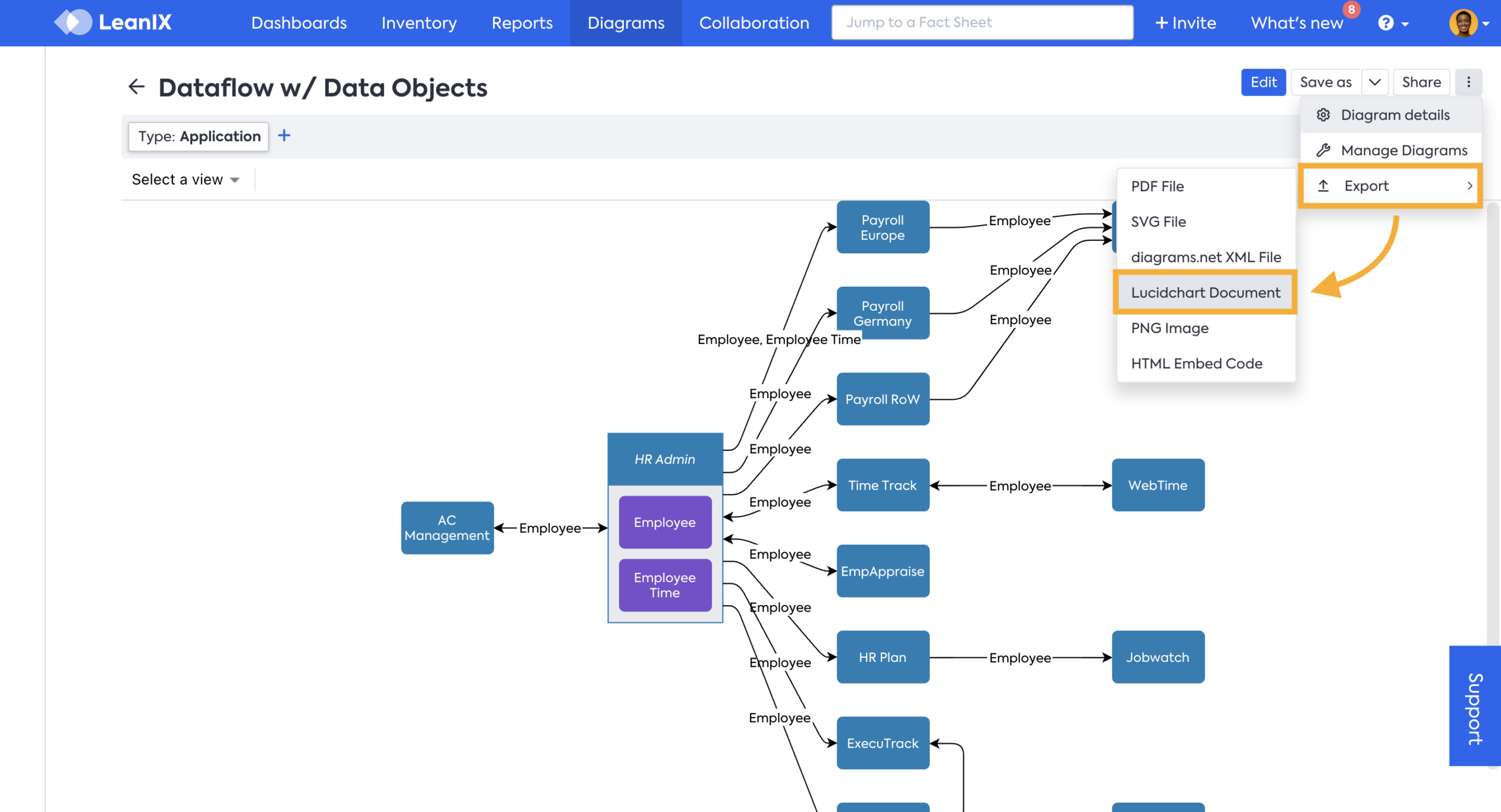The width and height of the screenshot is (1501, 812).
Task: Open the three-dot options menu
Action: (1469, 82)
